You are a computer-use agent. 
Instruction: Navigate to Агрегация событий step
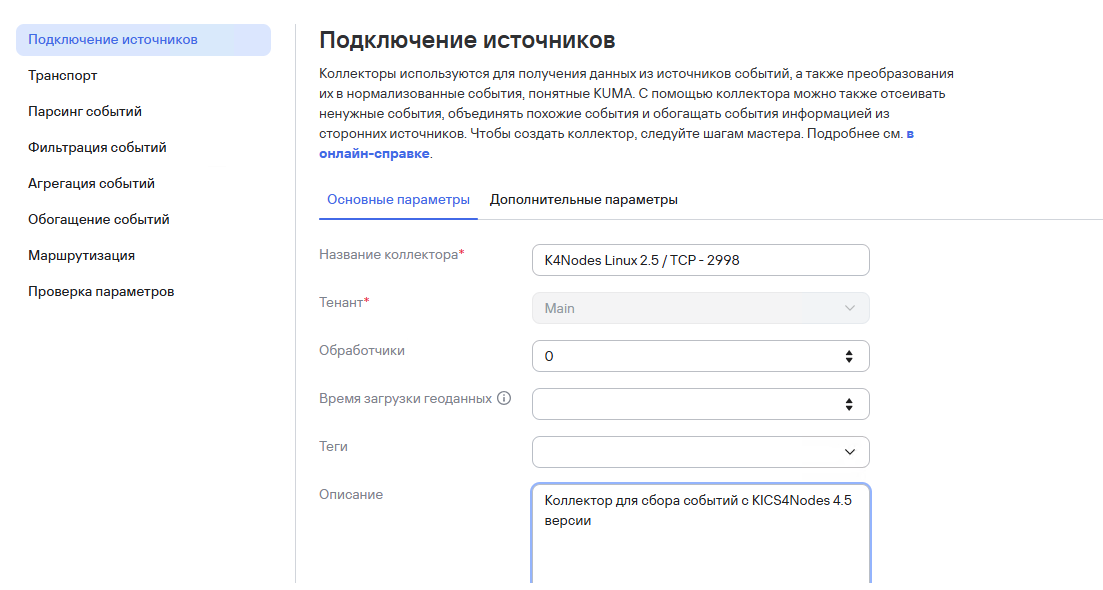[x=91, y=184]
